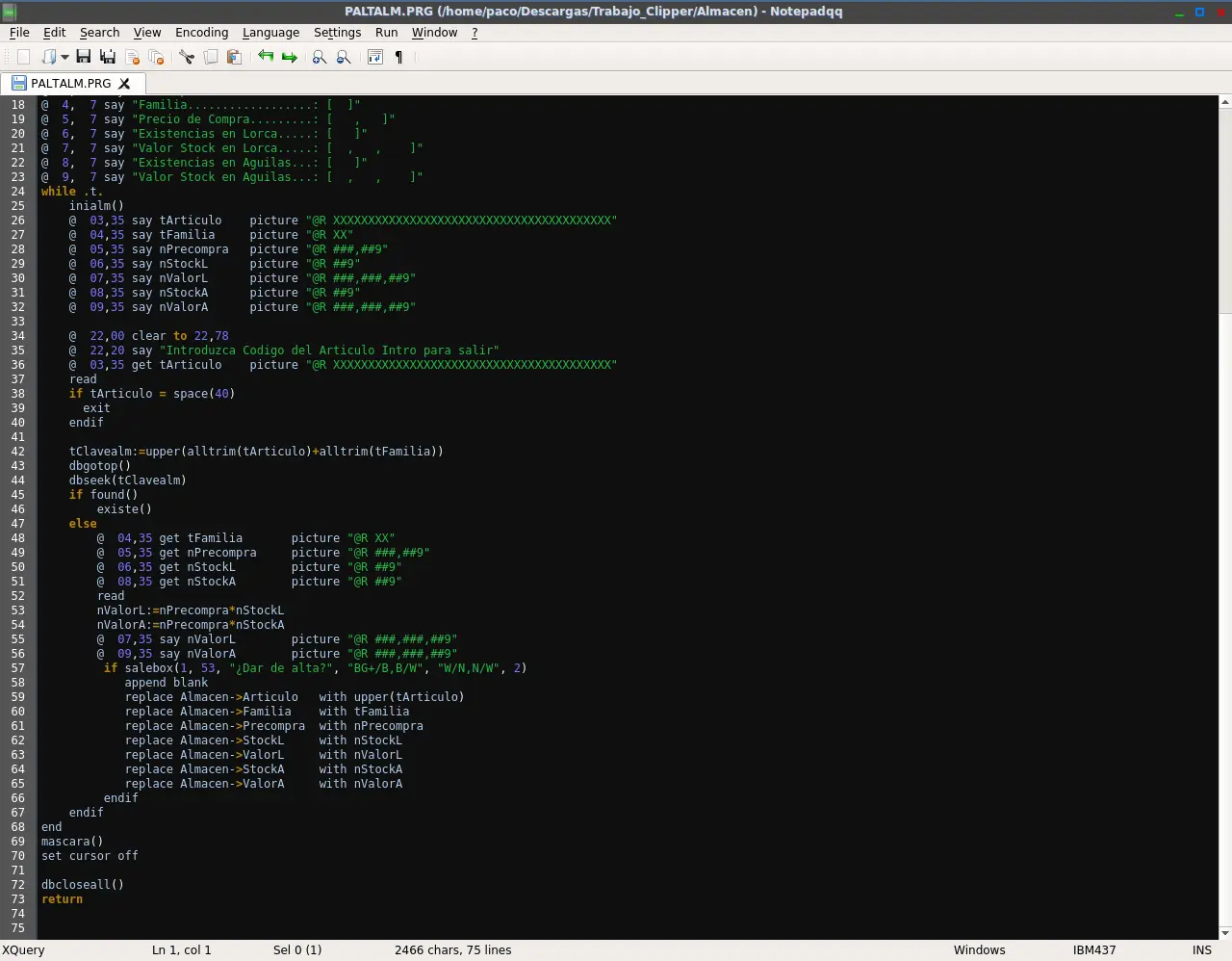The height and width of the screenshot is (961, 1232).
Task: Click the 'Ln 1, col 1' status entry
Action: (181, 949)
